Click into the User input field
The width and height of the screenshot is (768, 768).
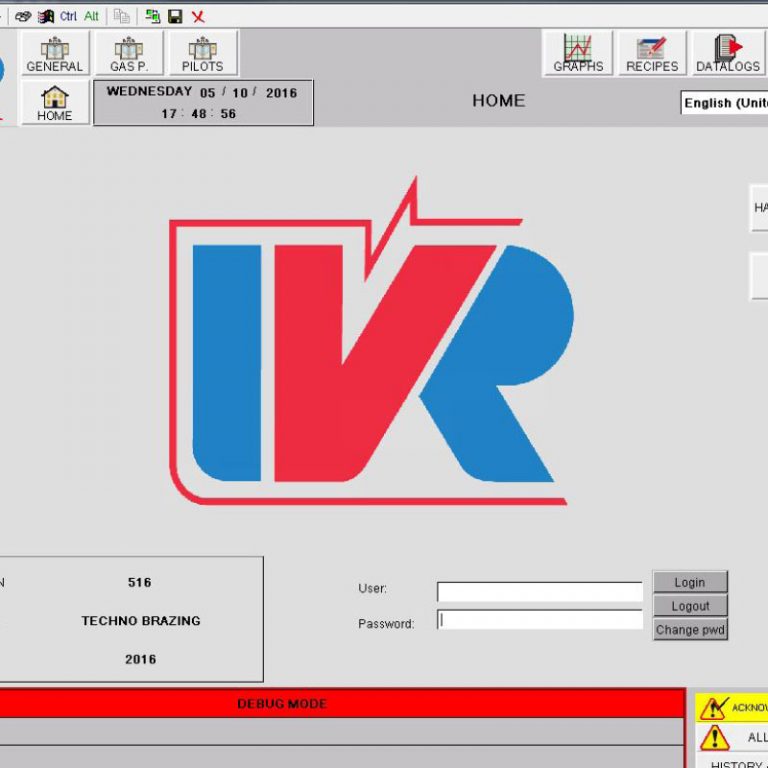[x=540, y=592]
